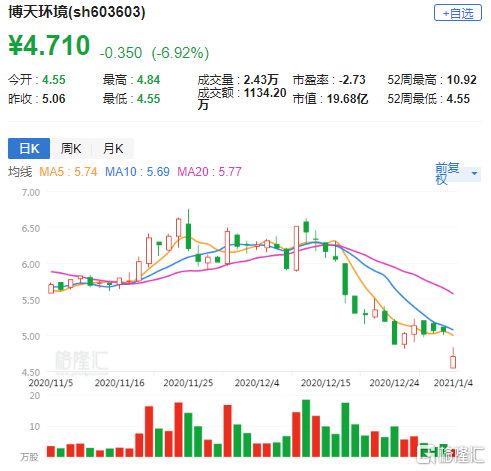Click the P/E ratio value -2.73
The height and width of the screenshot is (471, 491).
352,80
